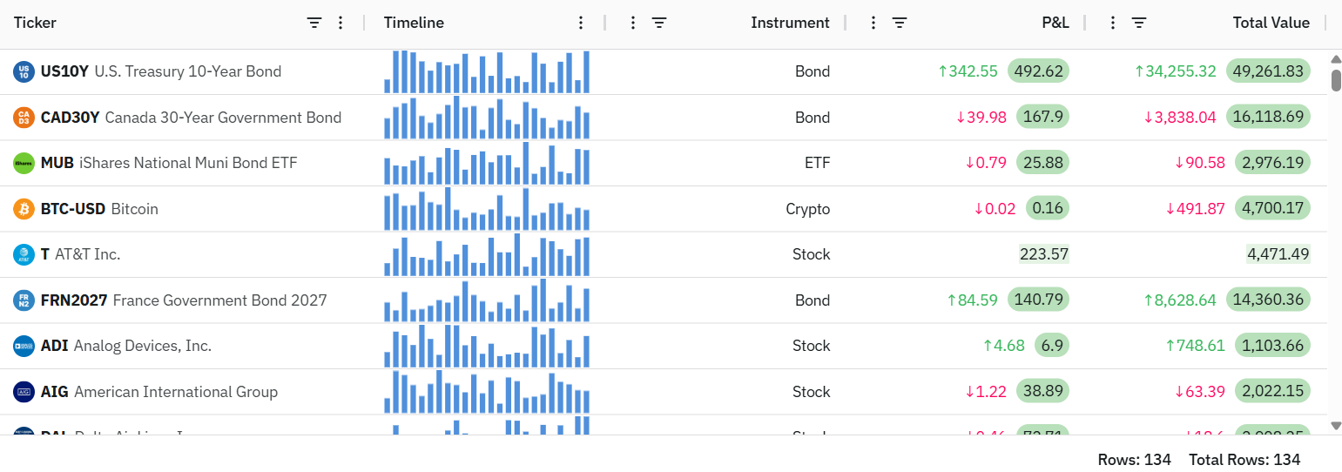Image resolution: width=1342 pixels, height=472 pixels.
Task: Open the Ticker column filter icon
Action: pos(314,23)
